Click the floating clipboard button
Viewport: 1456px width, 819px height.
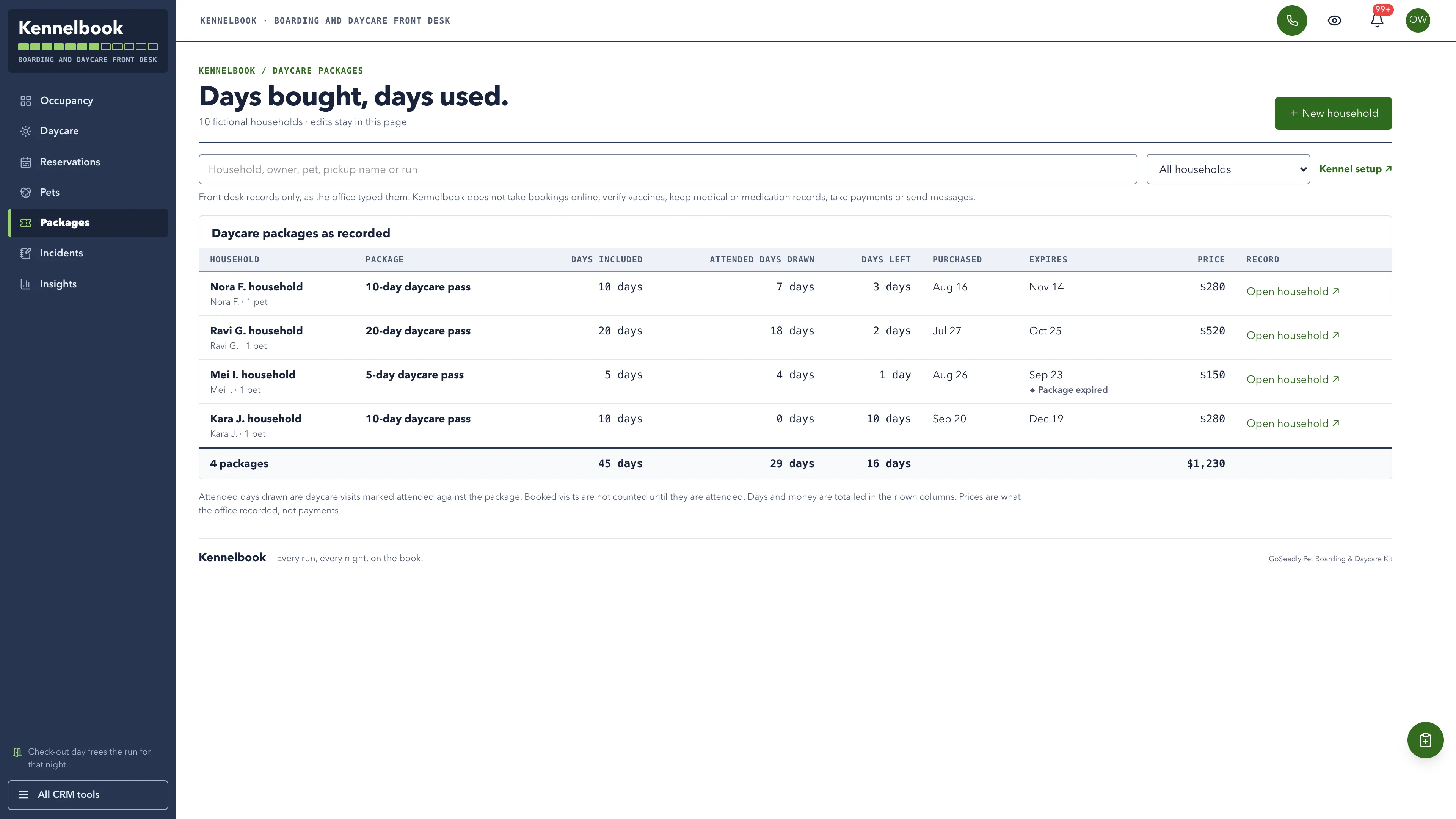coord(1425,740)
